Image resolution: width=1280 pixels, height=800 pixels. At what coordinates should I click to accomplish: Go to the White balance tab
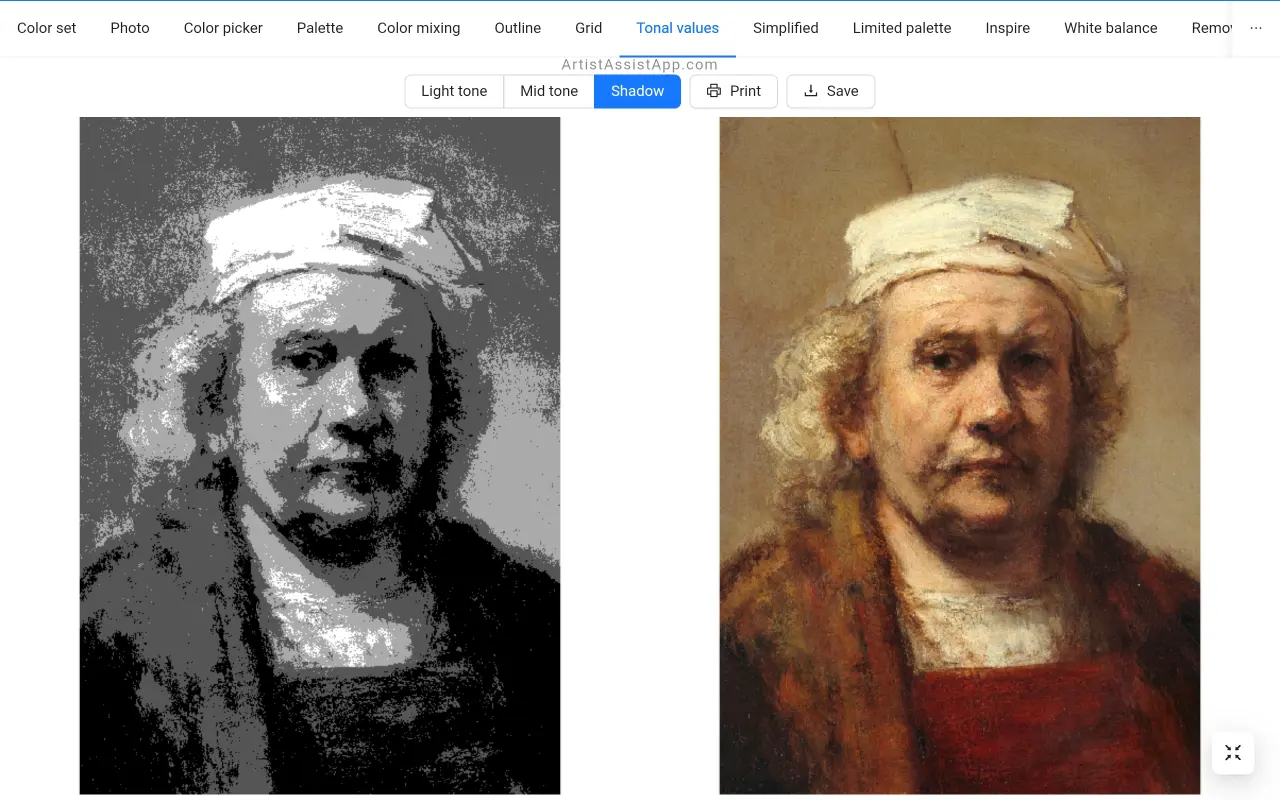point(1111,28)
